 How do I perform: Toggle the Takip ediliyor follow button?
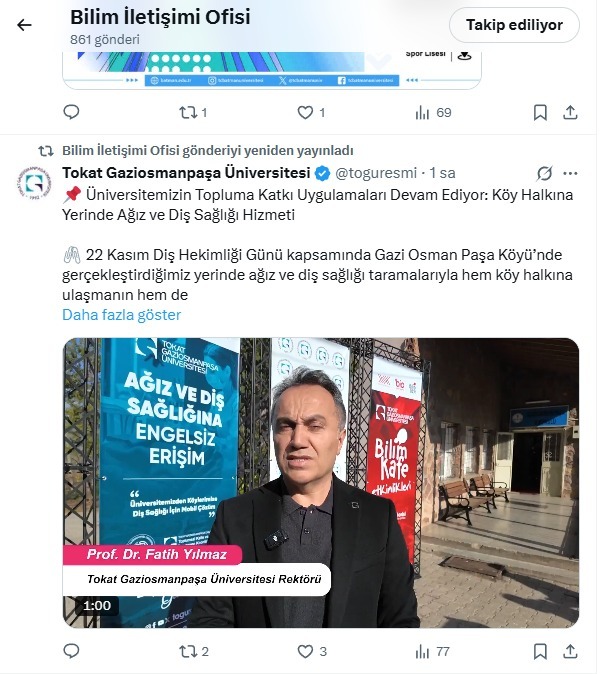point(514,25)
